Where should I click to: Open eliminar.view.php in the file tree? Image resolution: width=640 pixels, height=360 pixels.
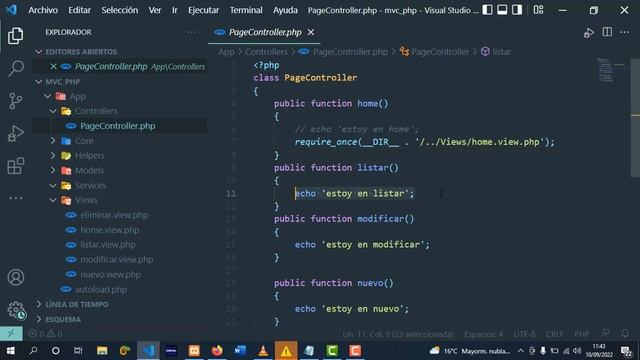114,215
